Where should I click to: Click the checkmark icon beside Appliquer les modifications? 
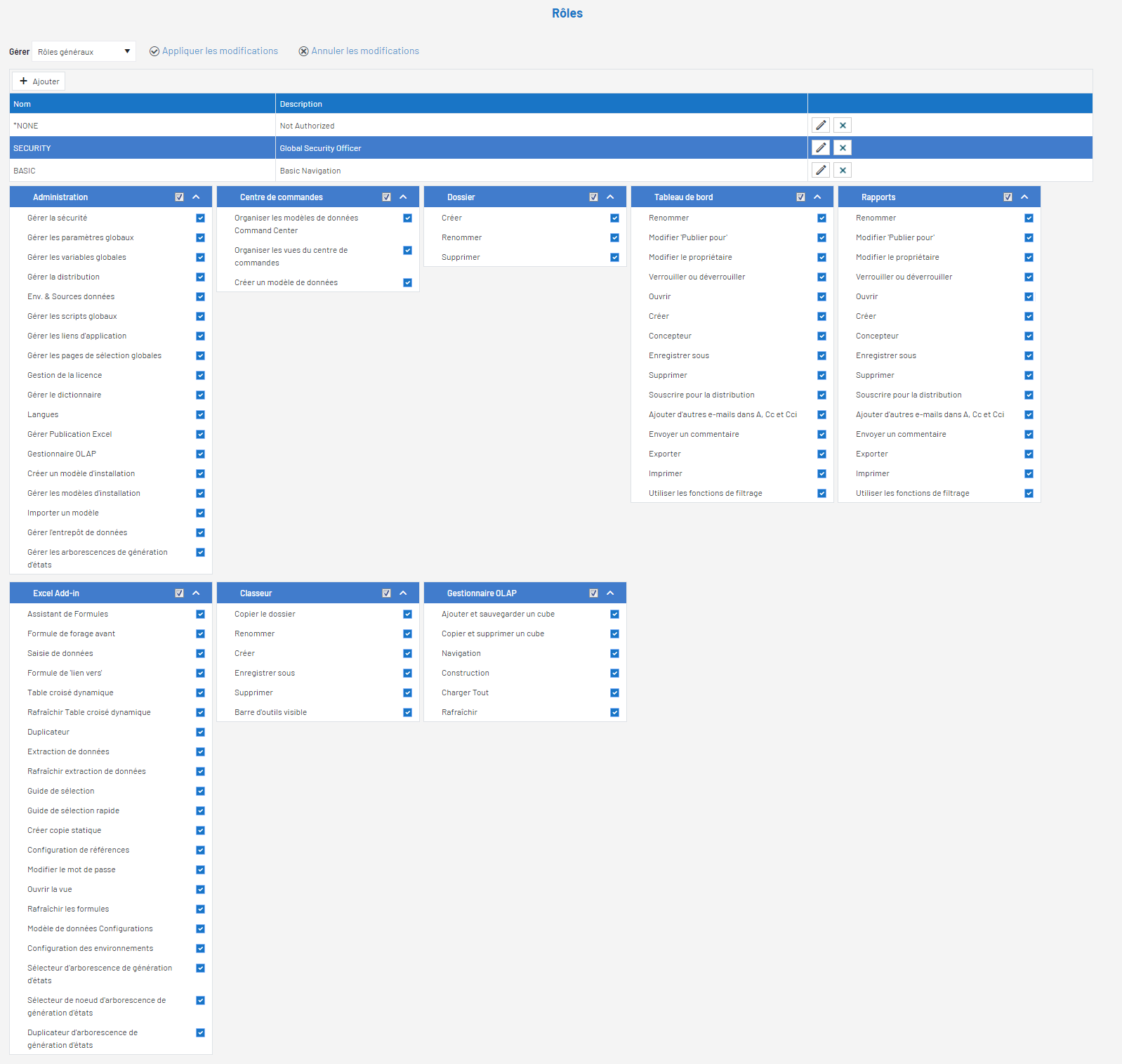coord(154,51)
